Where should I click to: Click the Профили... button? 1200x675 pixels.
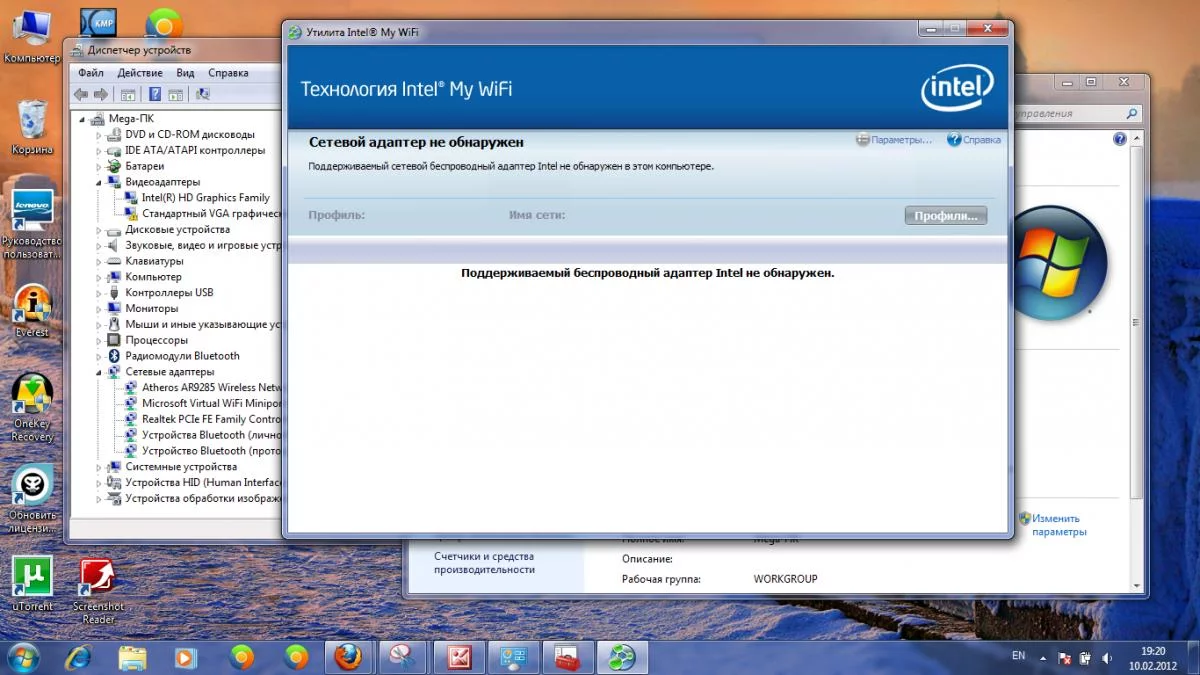(x=945, y=215)
